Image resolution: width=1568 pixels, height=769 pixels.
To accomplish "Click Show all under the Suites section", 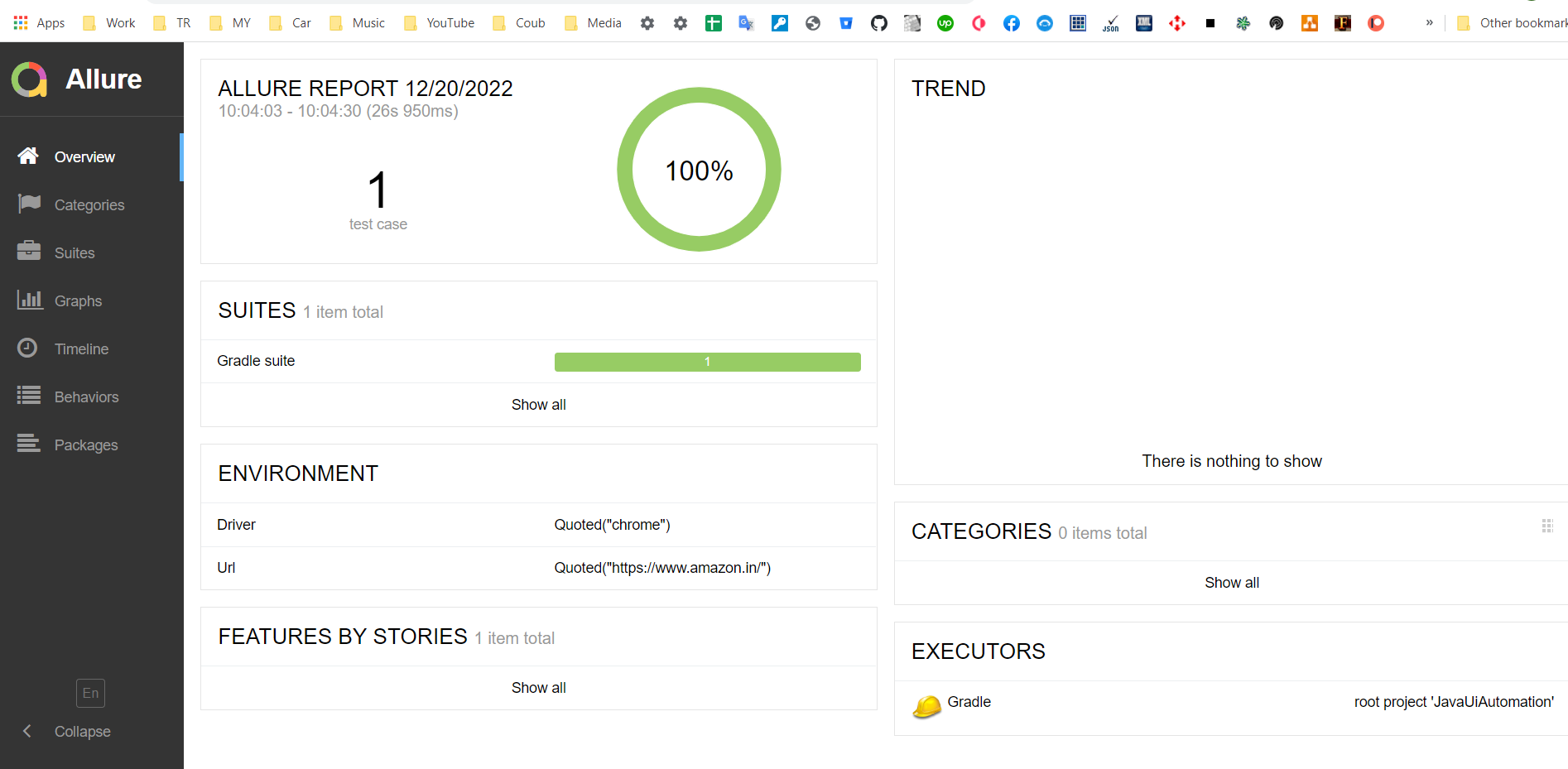I will [538, 405].
